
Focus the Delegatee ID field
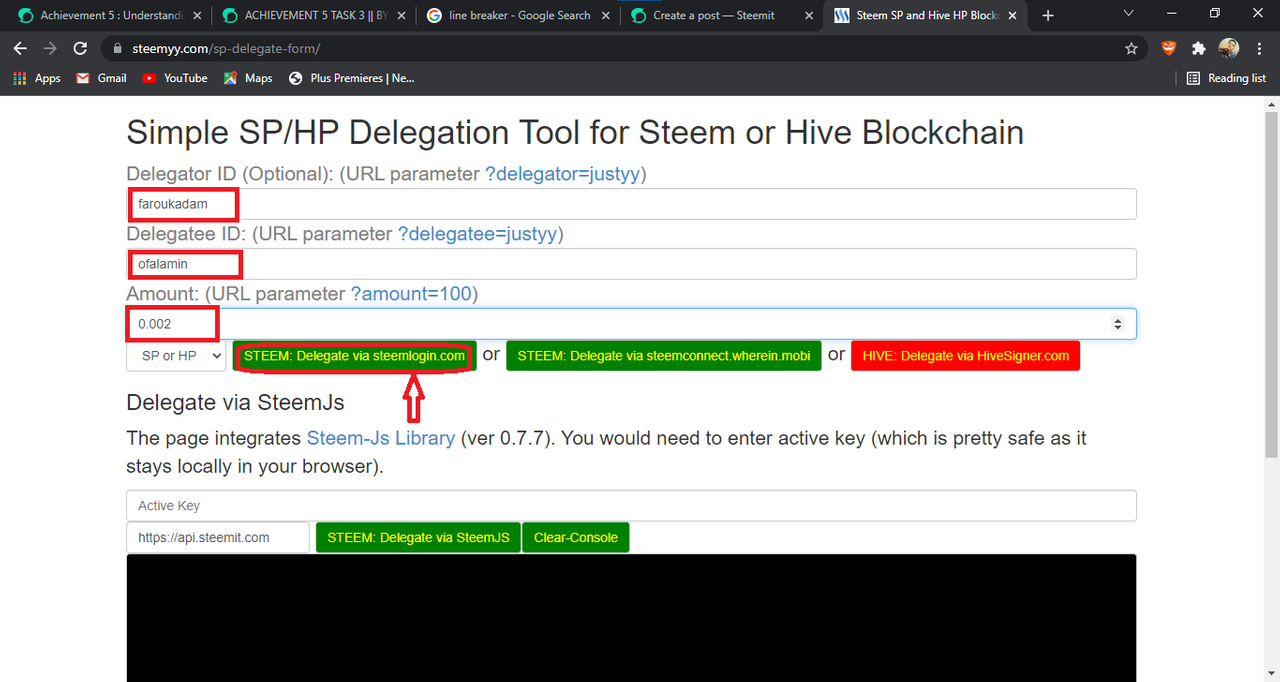click(631, 264)
